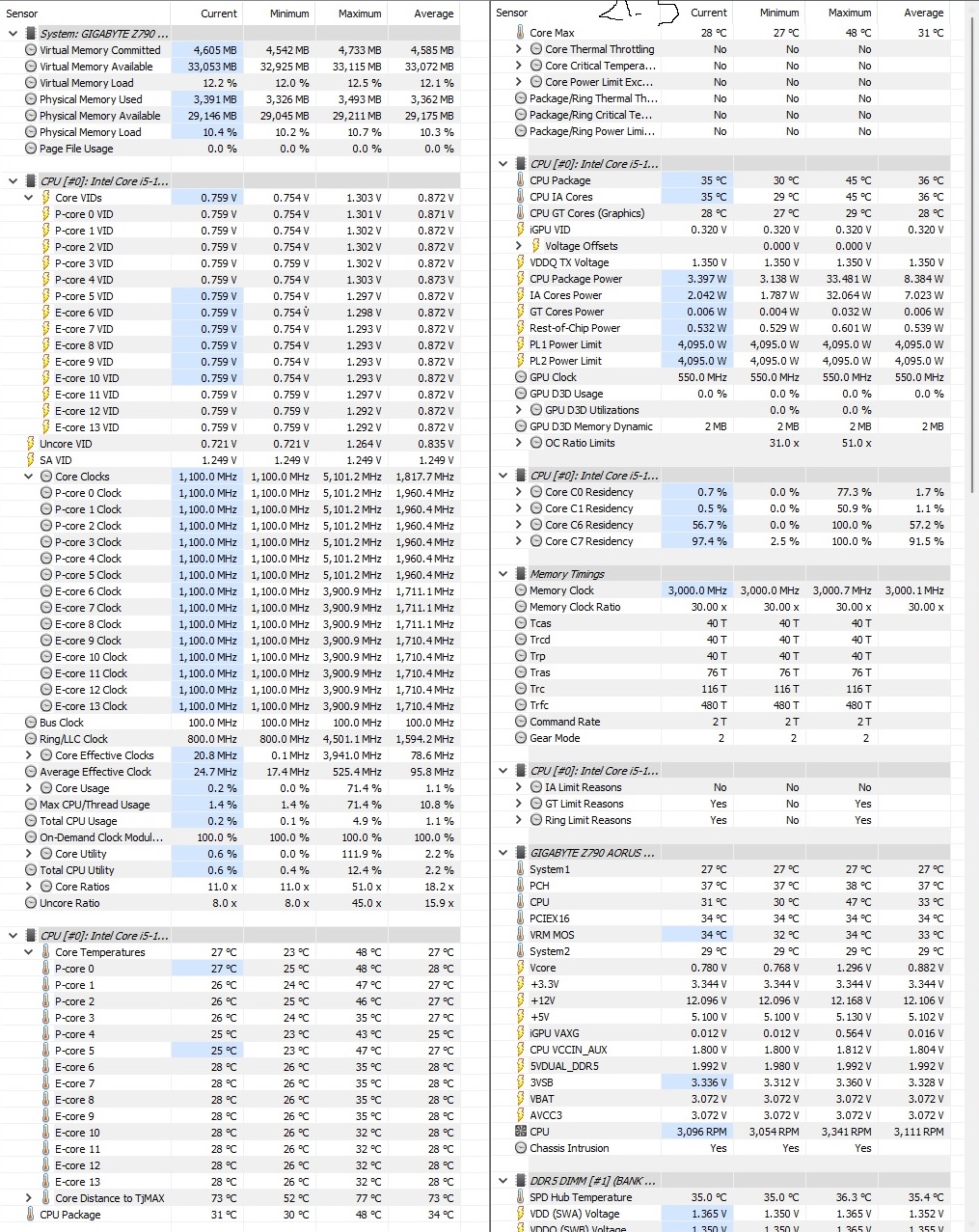Click the SA VID voltage icon
Image resolution: width=979 pixels, height=1232 pixels.
(x=30, y=460)
